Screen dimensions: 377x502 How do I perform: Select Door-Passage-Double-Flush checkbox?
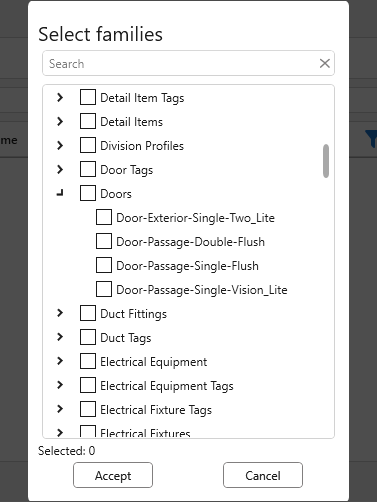click(104, 241)
